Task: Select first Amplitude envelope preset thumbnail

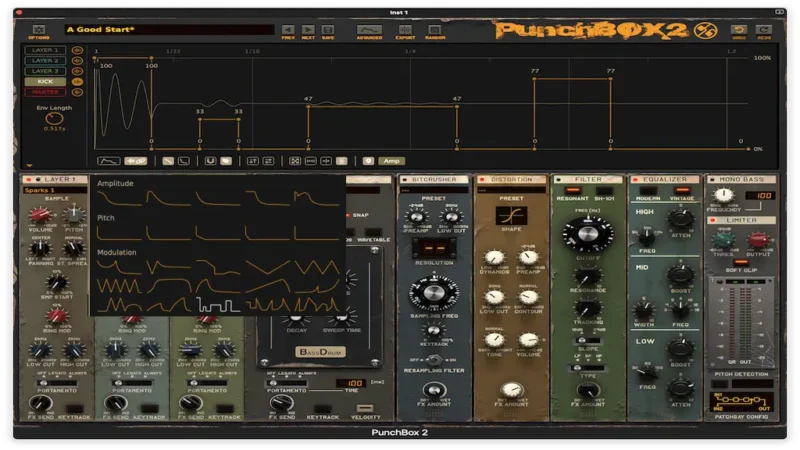Action: (118, 199)
